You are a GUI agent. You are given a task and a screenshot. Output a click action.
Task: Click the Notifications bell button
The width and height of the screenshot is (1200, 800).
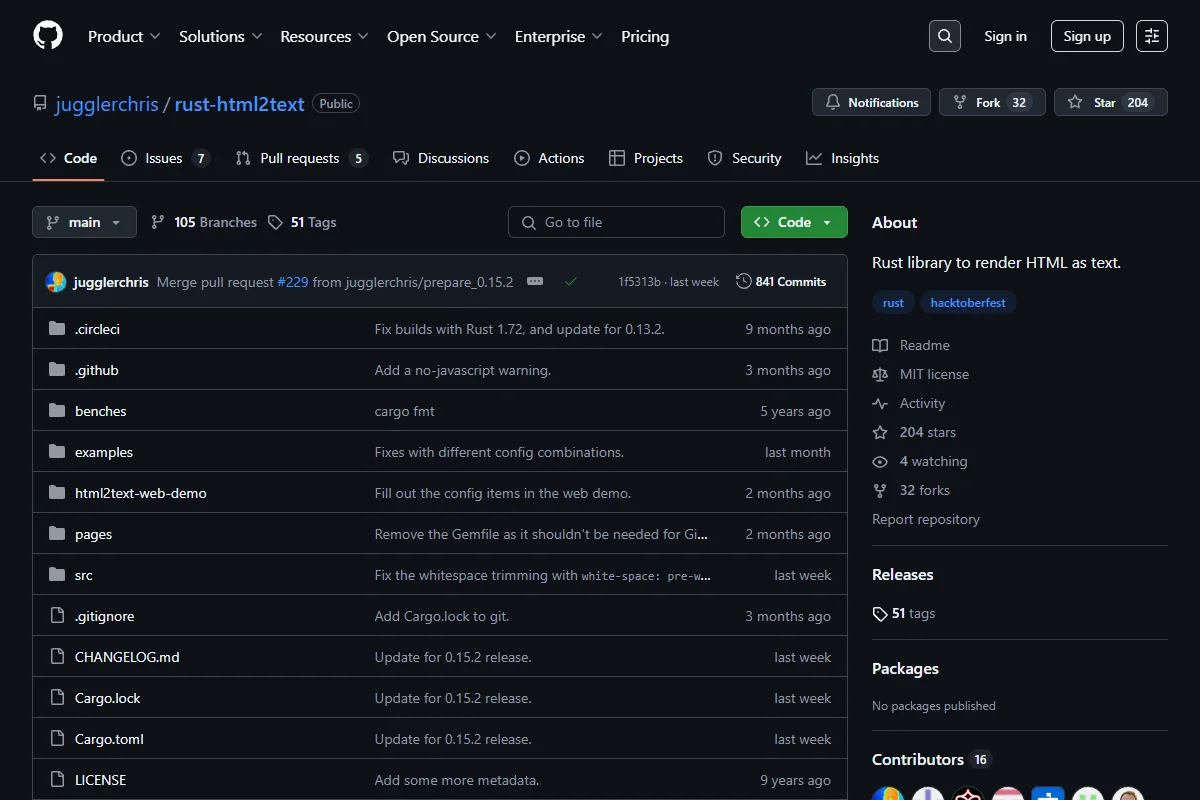tap(871, 102)
